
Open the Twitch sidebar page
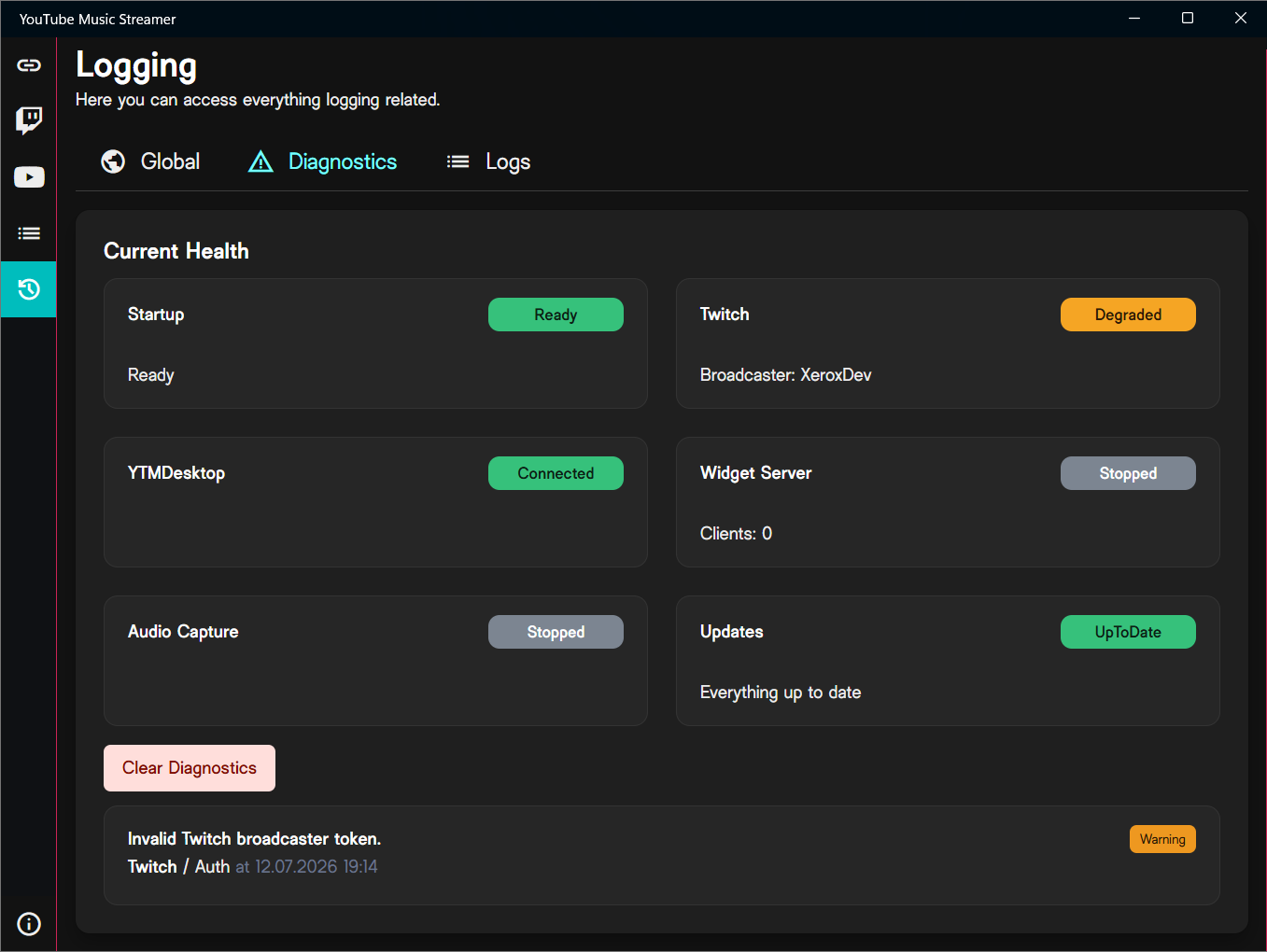click(x=29, y=120)
